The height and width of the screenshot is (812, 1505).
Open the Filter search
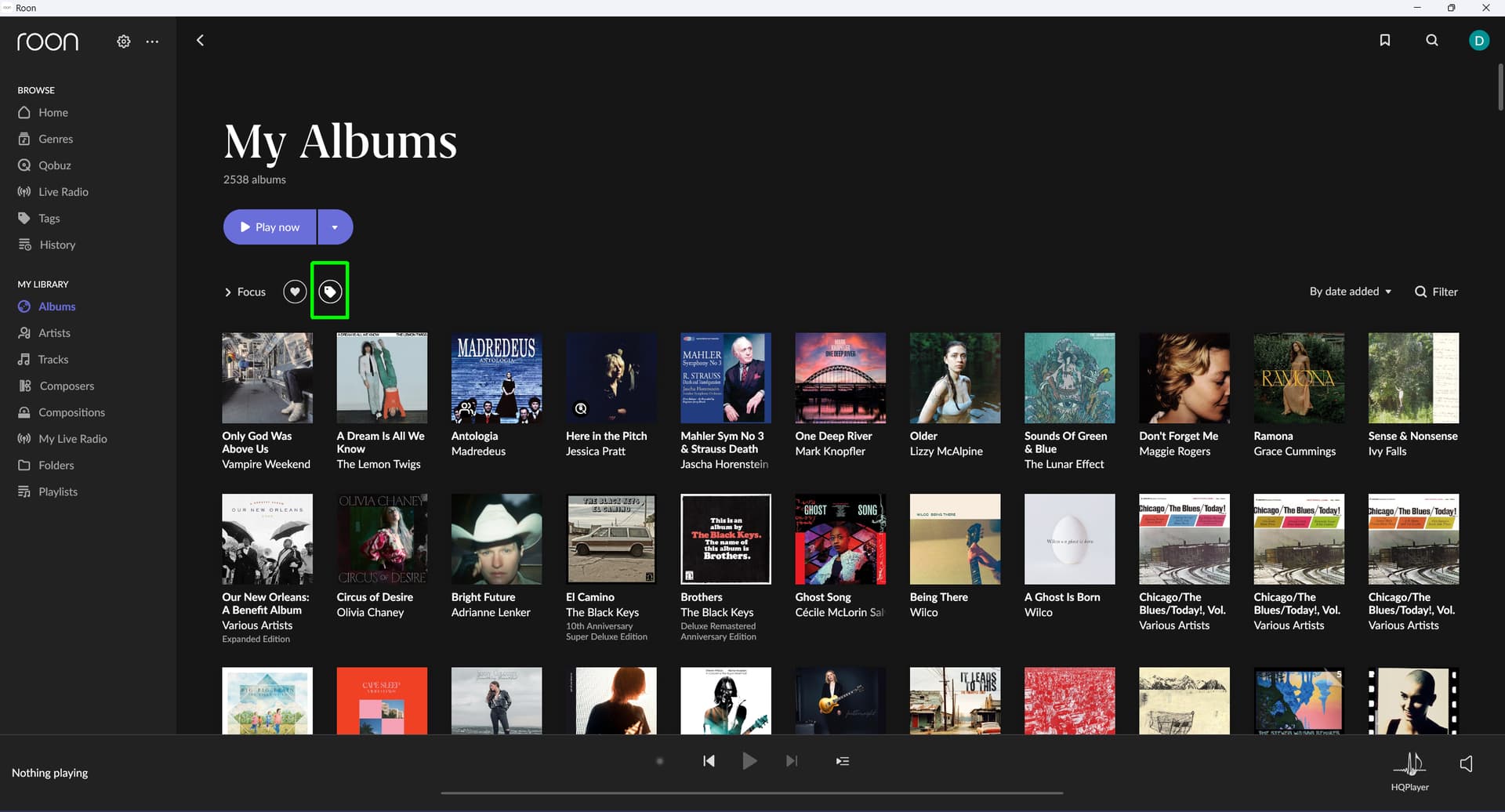pyautogui.click(x=1436, y=292)
